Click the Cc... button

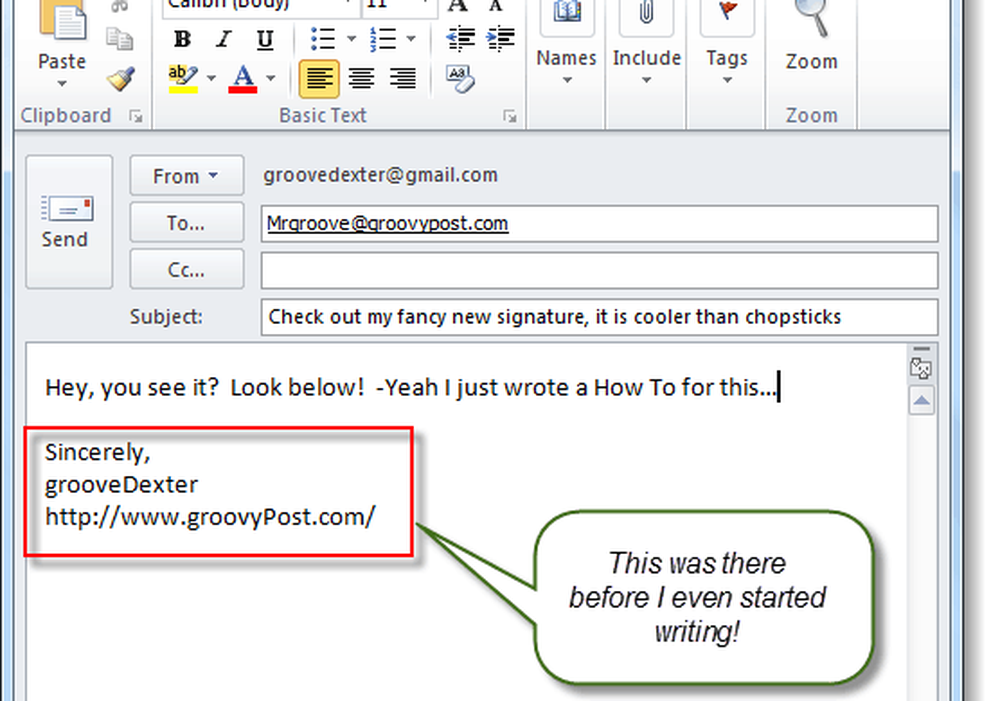186,270
